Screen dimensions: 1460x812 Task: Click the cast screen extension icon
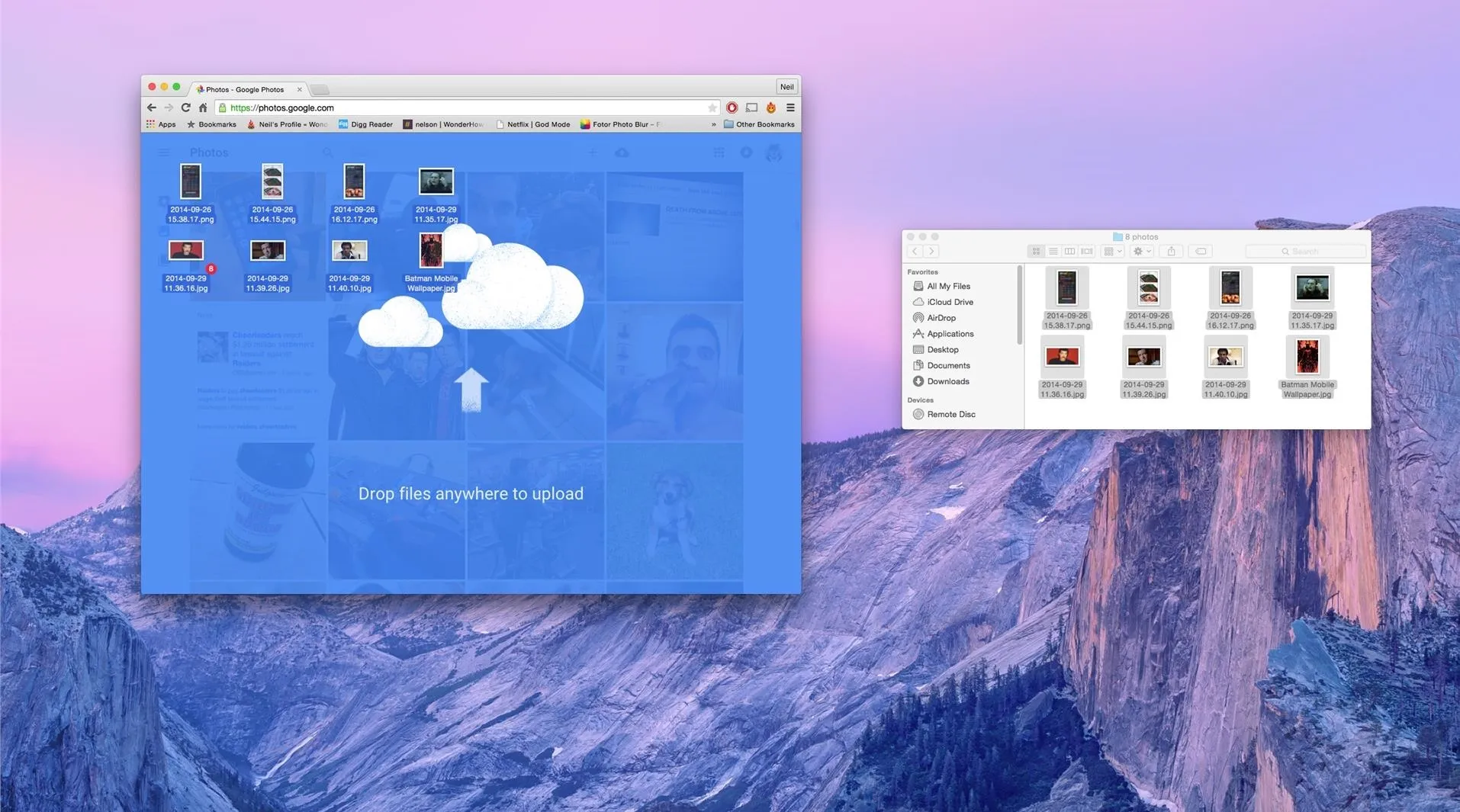click(x=751, y=108)
